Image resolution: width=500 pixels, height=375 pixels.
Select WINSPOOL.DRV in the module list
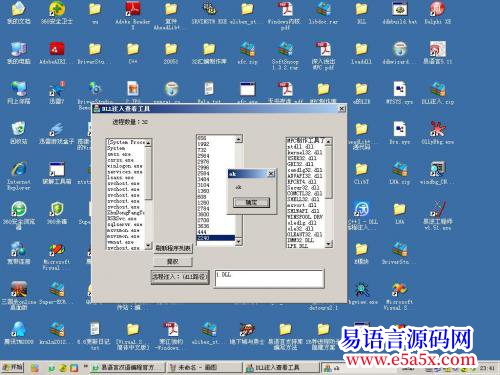(x=306, y=217)
